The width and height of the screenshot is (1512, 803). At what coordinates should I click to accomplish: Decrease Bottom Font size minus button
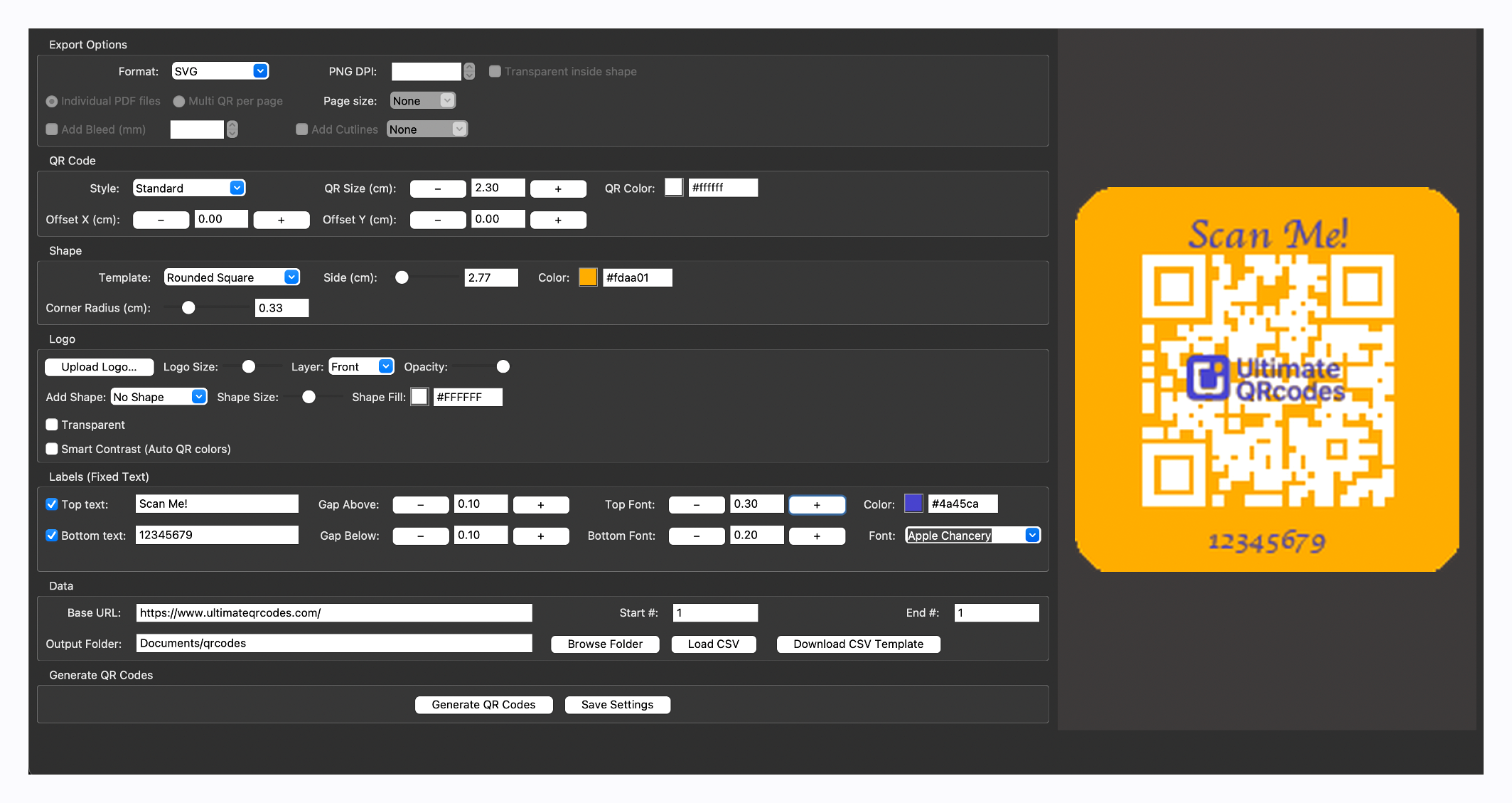(x=696, y=536)
